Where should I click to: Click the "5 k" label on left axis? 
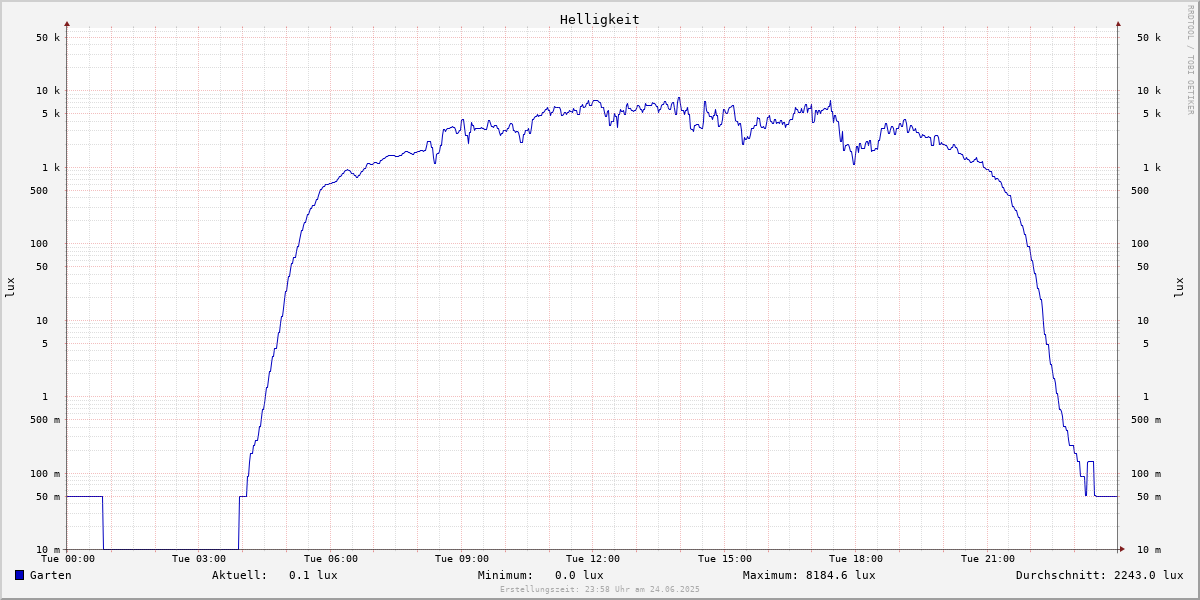tap(51, 114)
